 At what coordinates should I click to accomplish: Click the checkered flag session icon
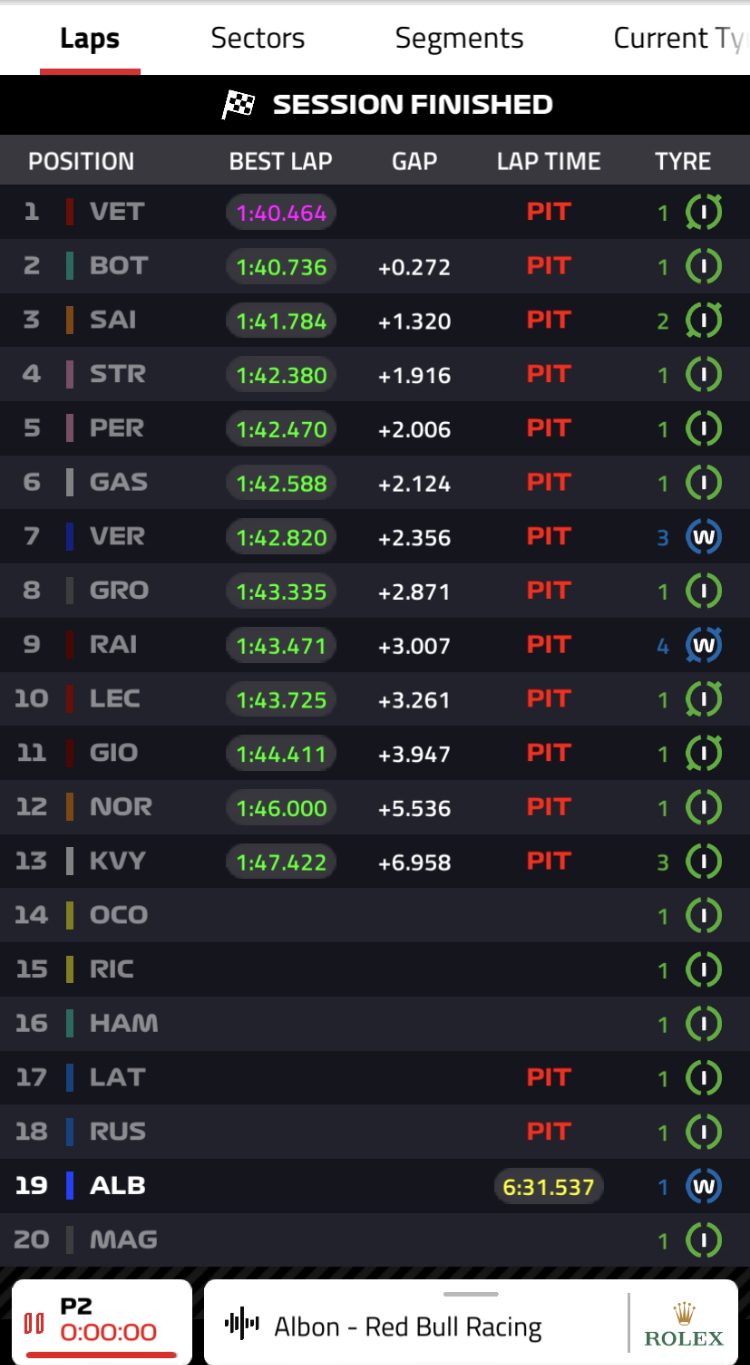238,105
